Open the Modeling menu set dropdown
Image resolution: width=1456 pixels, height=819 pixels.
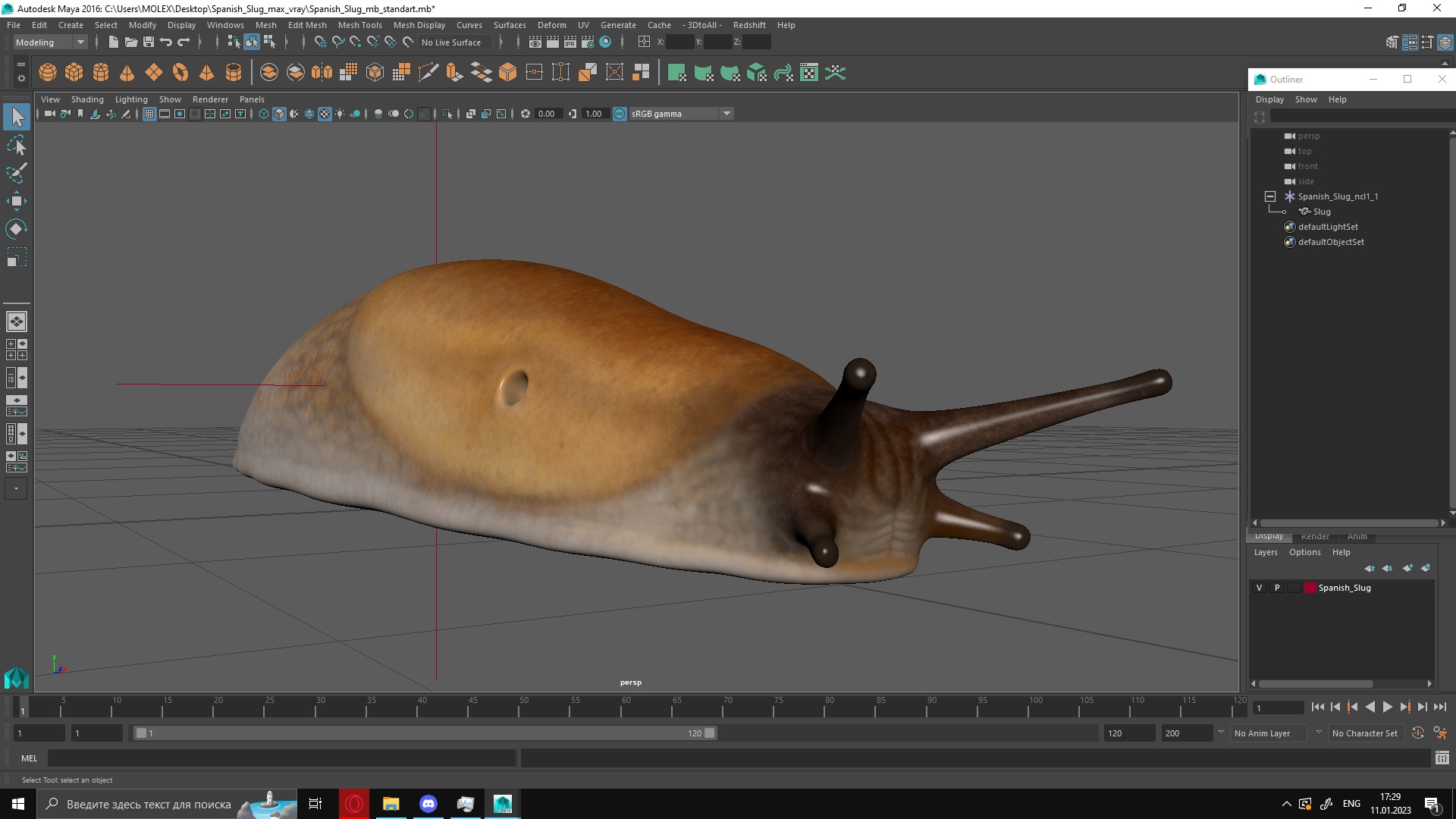[50, 42]
